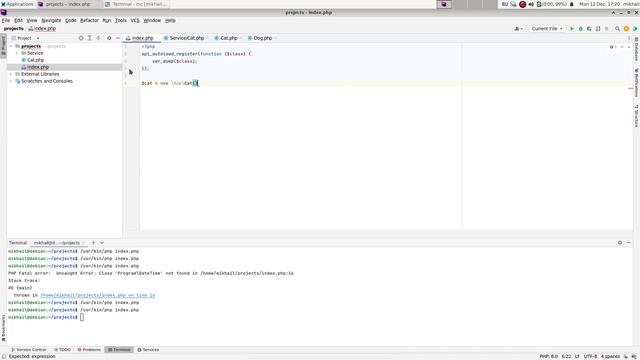640x360 pixels.
Task: Start debugging with the bug icon
Action: pyautogui.click(x=580, y=29)
